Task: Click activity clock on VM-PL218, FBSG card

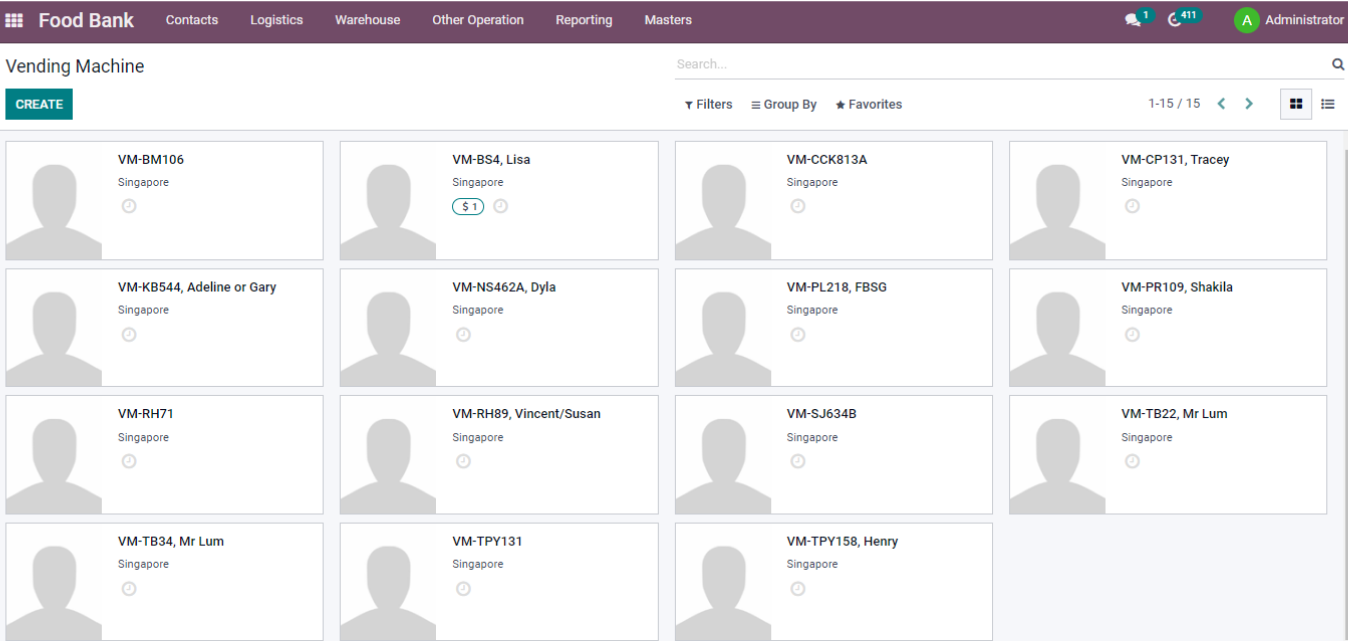Action: pyautogui.click(x=798, y=334)
